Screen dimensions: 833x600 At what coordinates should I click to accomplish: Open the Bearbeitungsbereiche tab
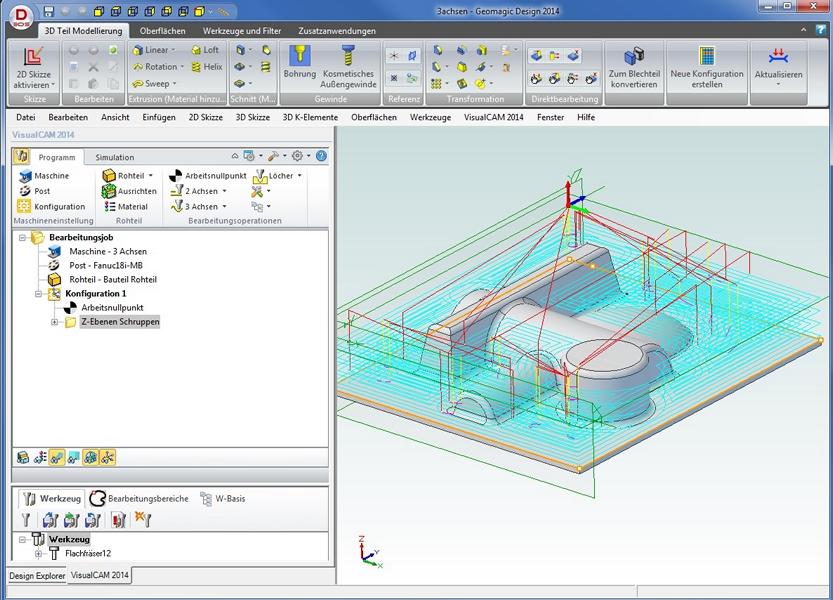(139, 498)
